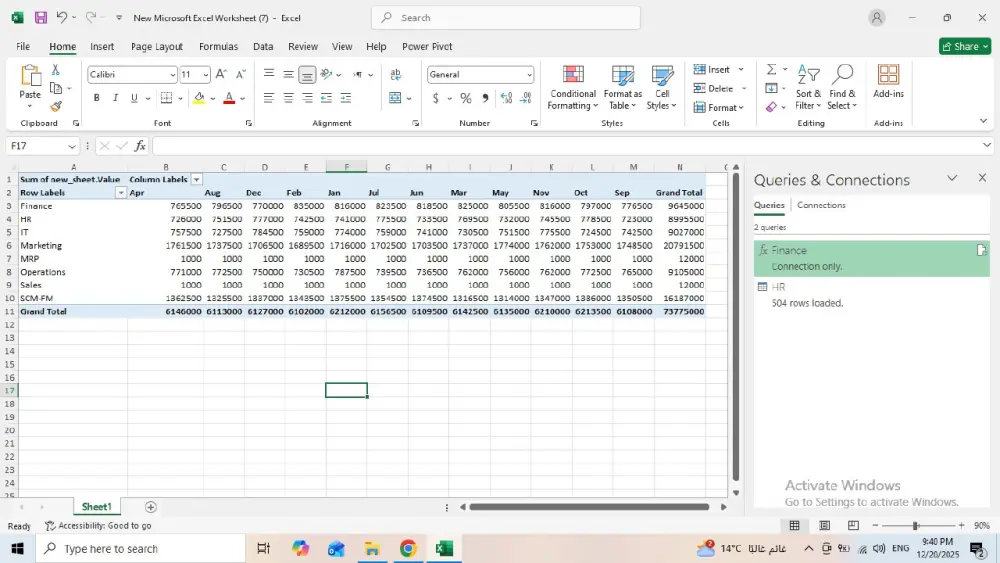The height and width of the screenshot is (563, 1000).
Task: Toggle underline formatting
Action: 134,98
